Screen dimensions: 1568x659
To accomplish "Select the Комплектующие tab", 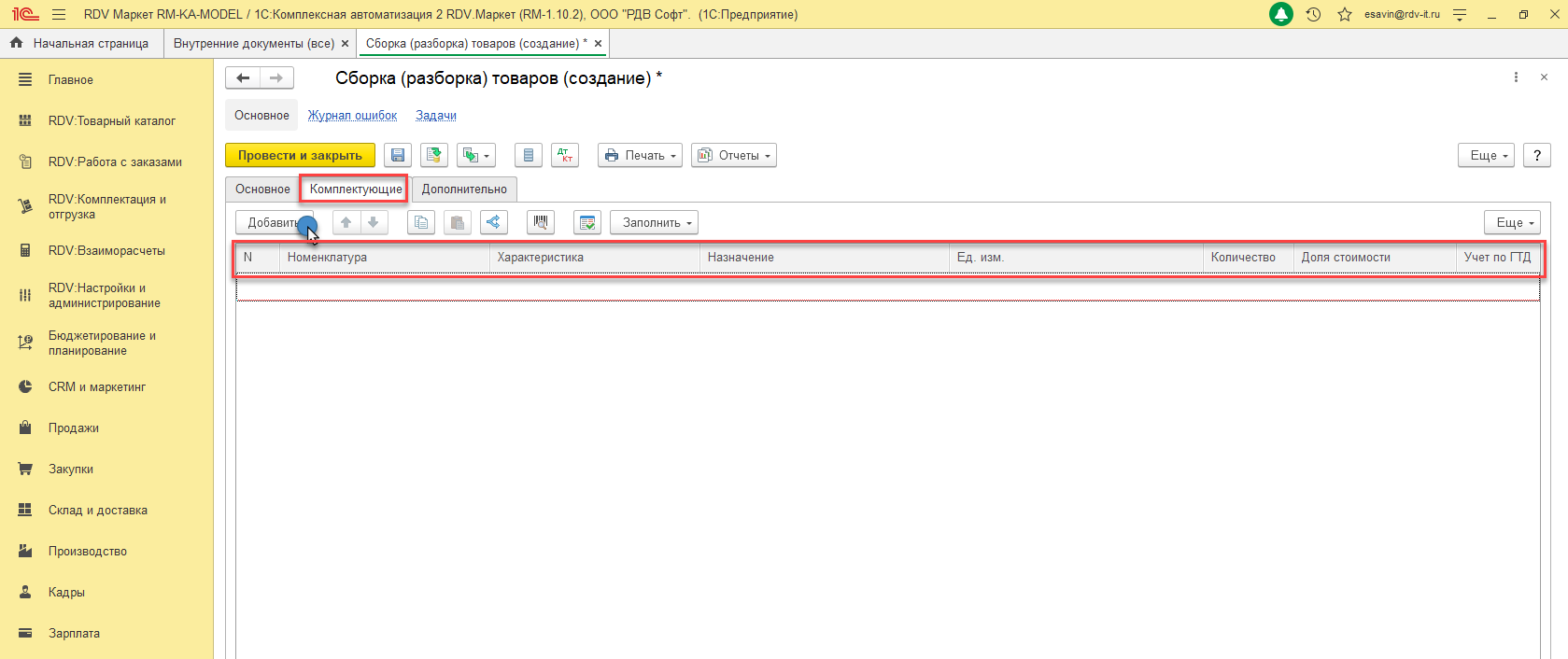I will [356, 189].
